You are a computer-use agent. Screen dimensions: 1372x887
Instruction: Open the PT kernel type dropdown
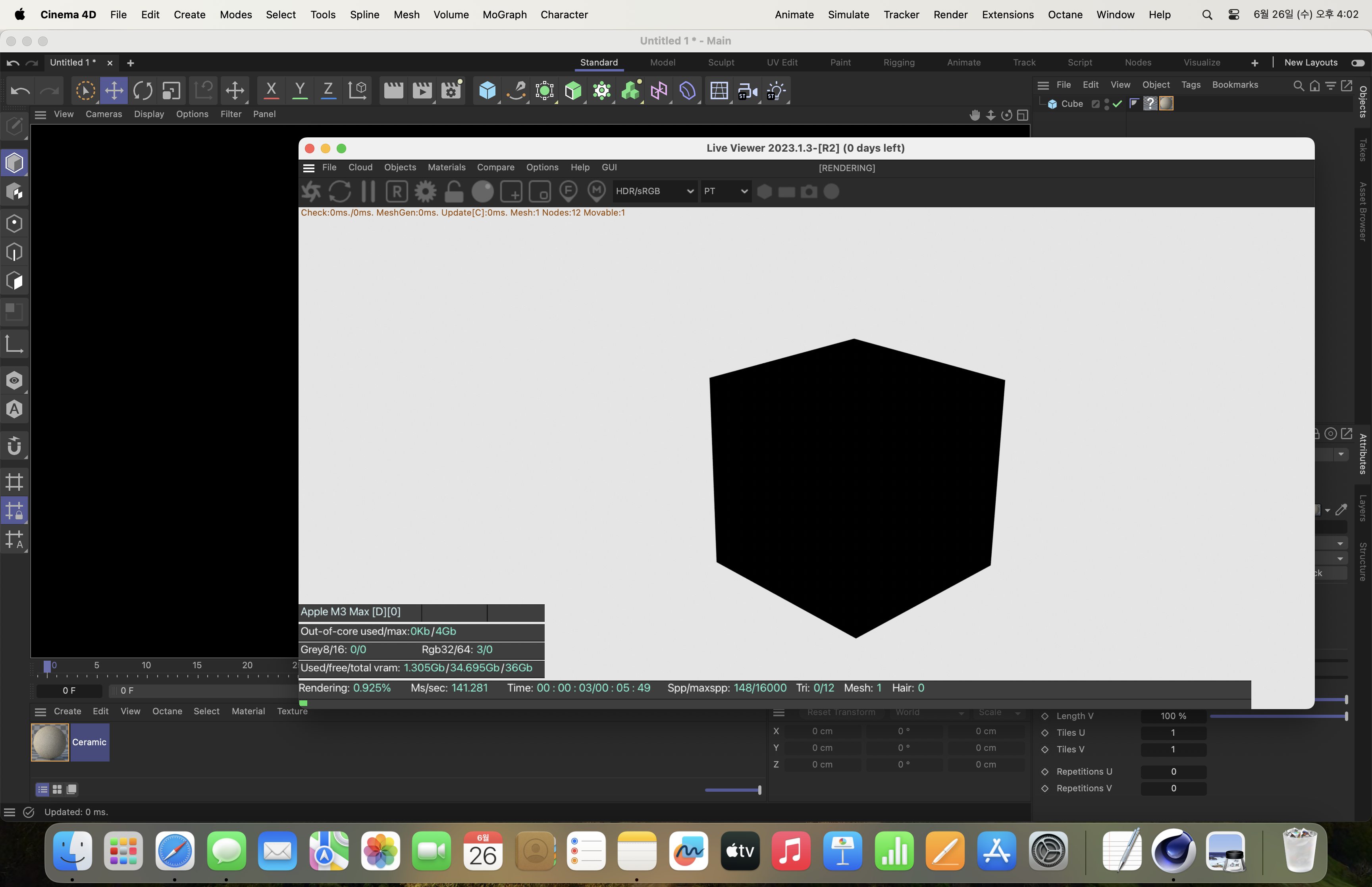(x=725, y=191)
